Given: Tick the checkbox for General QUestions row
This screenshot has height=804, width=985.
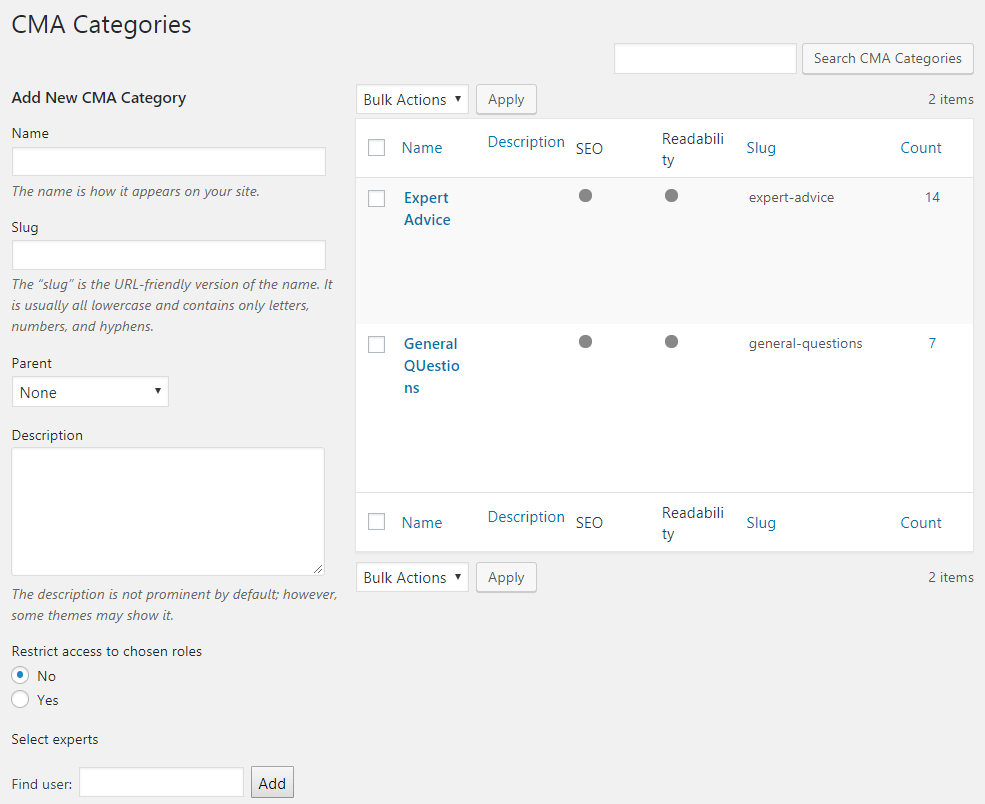Looking at the screenshot, I should pos(376,345).
